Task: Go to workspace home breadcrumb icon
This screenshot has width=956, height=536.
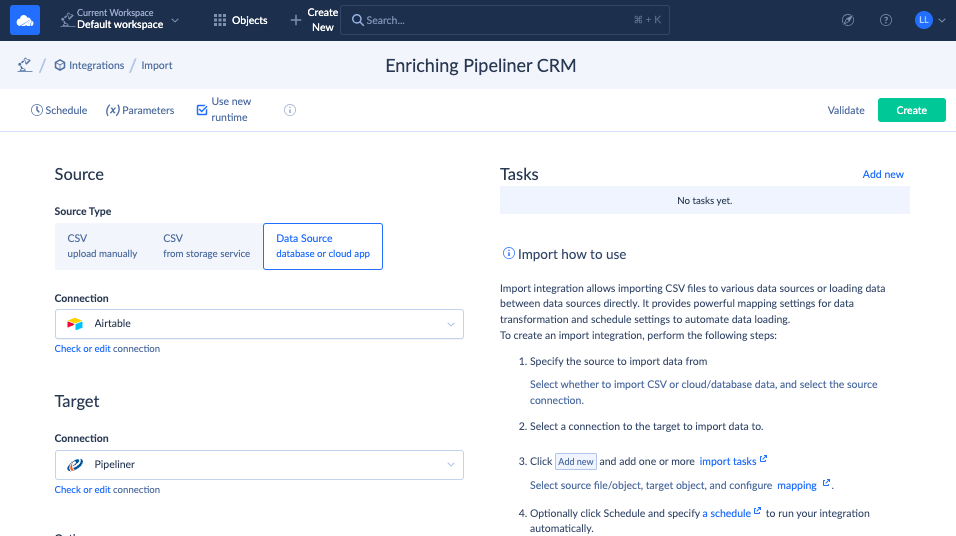Action: point(24,65)
